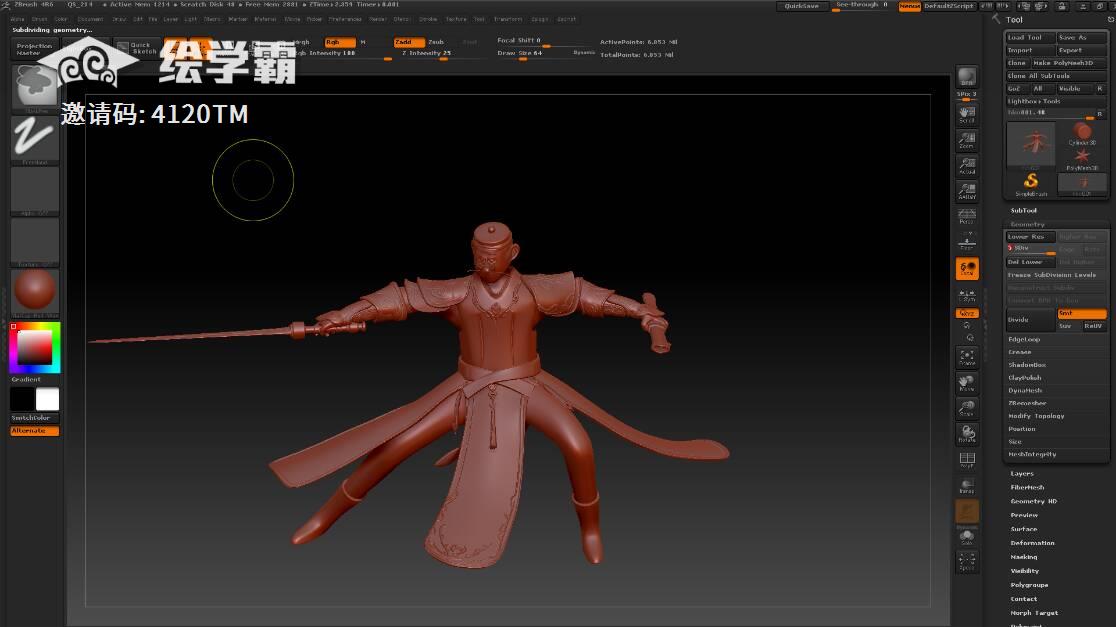The image size is (1116, 627).
Task: Open the Preferences menu
Action: click(345, 19)
